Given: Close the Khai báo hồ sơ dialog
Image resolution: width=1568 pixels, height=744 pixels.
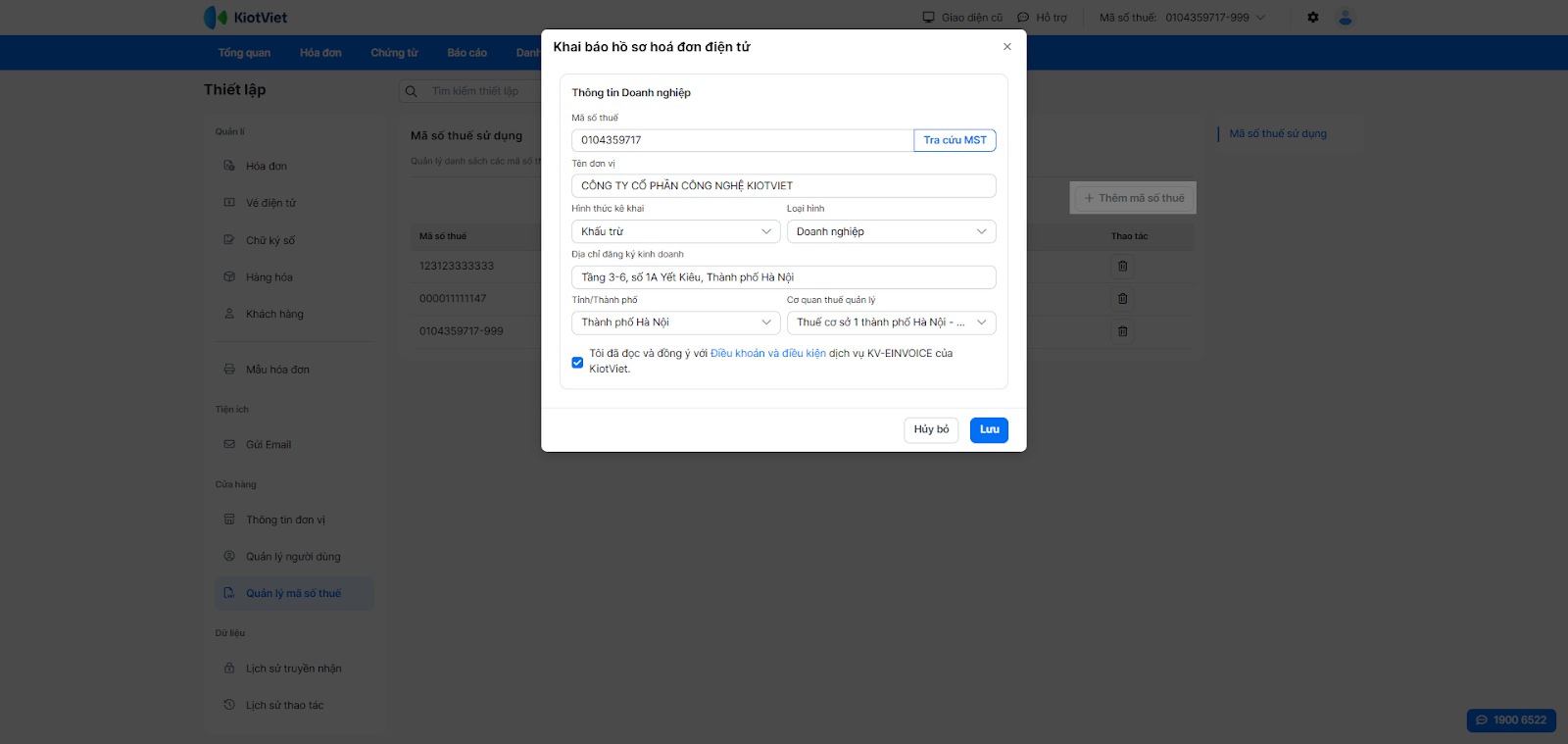Looking at the screenshot, I should pos(1006,47).
